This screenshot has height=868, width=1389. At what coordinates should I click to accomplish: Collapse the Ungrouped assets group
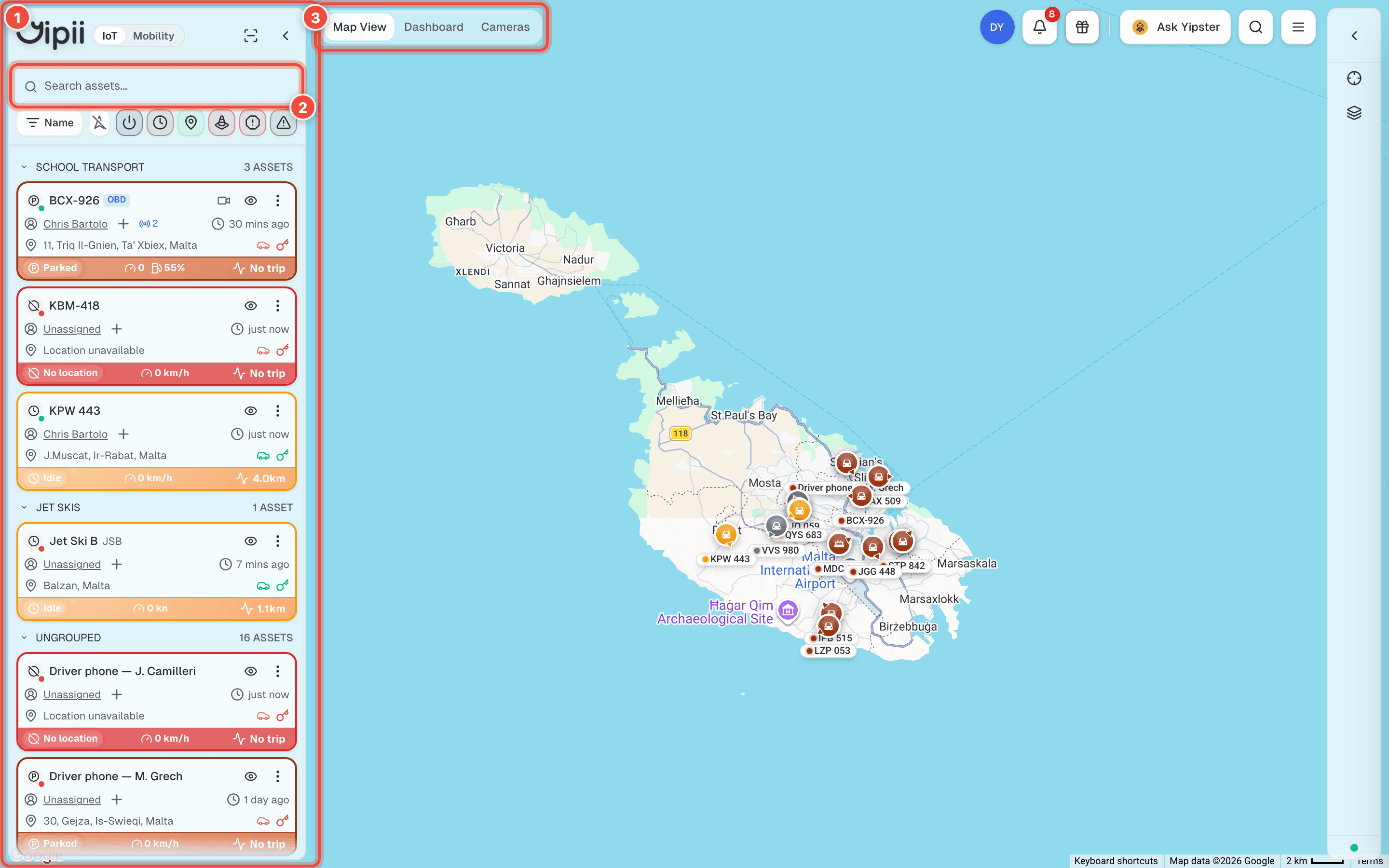pos(24,638)
